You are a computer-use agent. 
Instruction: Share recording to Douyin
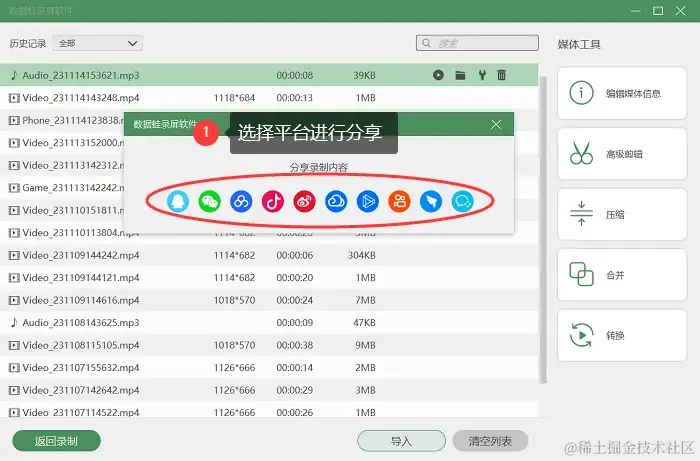[273, 201]
